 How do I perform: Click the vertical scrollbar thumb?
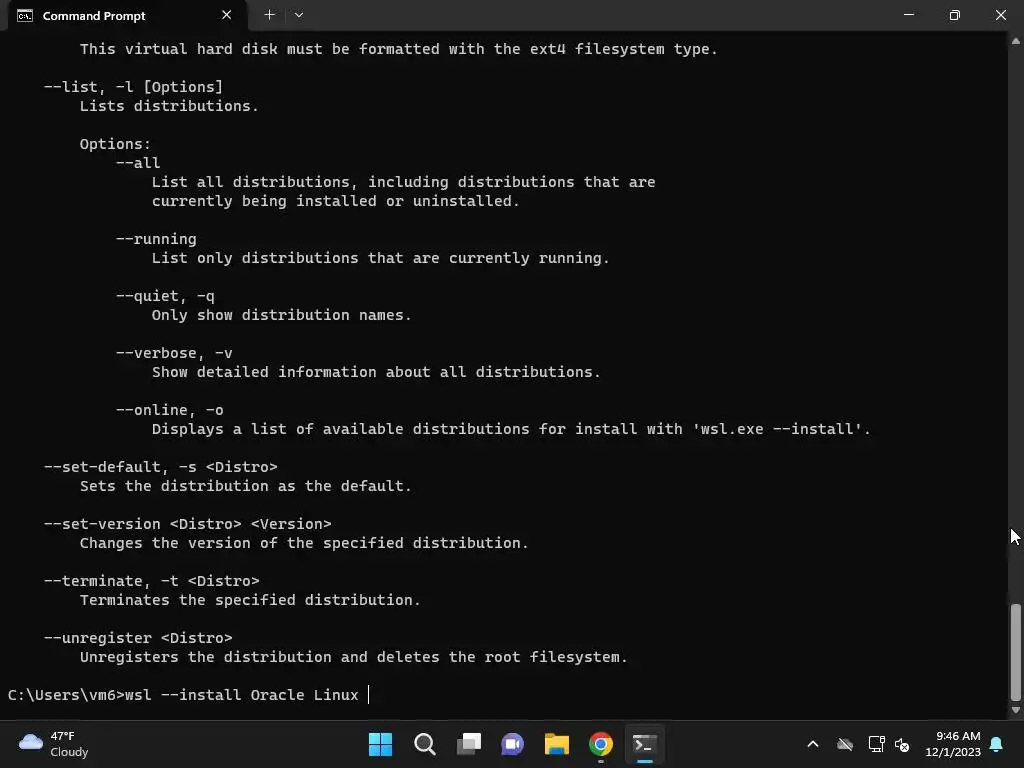1016,652
